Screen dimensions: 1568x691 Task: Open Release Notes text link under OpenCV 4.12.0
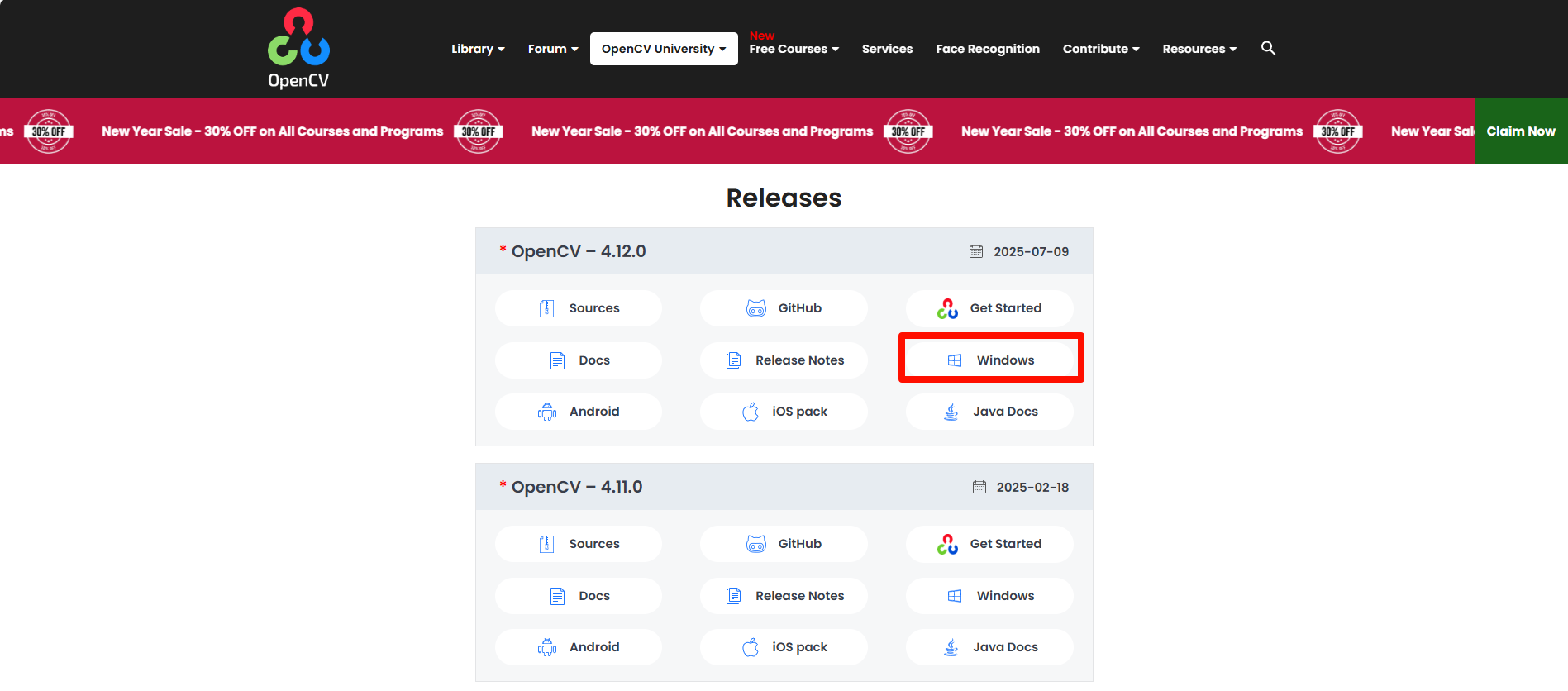pos(800,360)
